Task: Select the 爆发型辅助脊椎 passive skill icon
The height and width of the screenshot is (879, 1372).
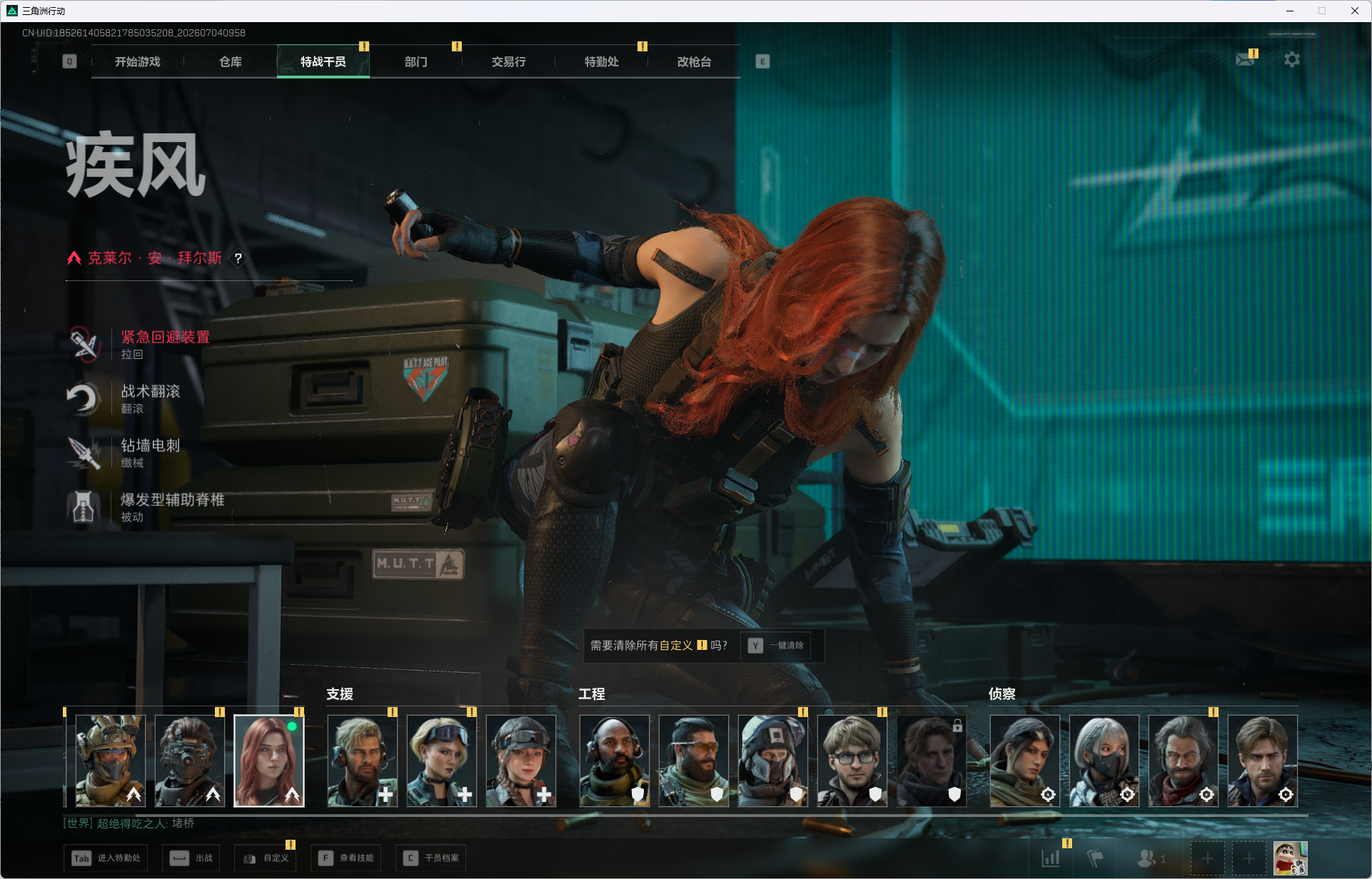Action: (84, 507)
